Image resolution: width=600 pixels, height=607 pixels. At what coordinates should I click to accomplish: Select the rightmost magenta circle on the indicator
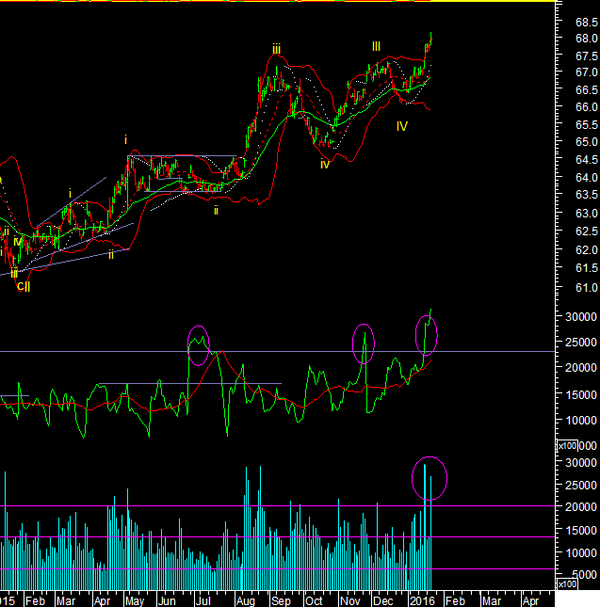[x=427, y=334]
